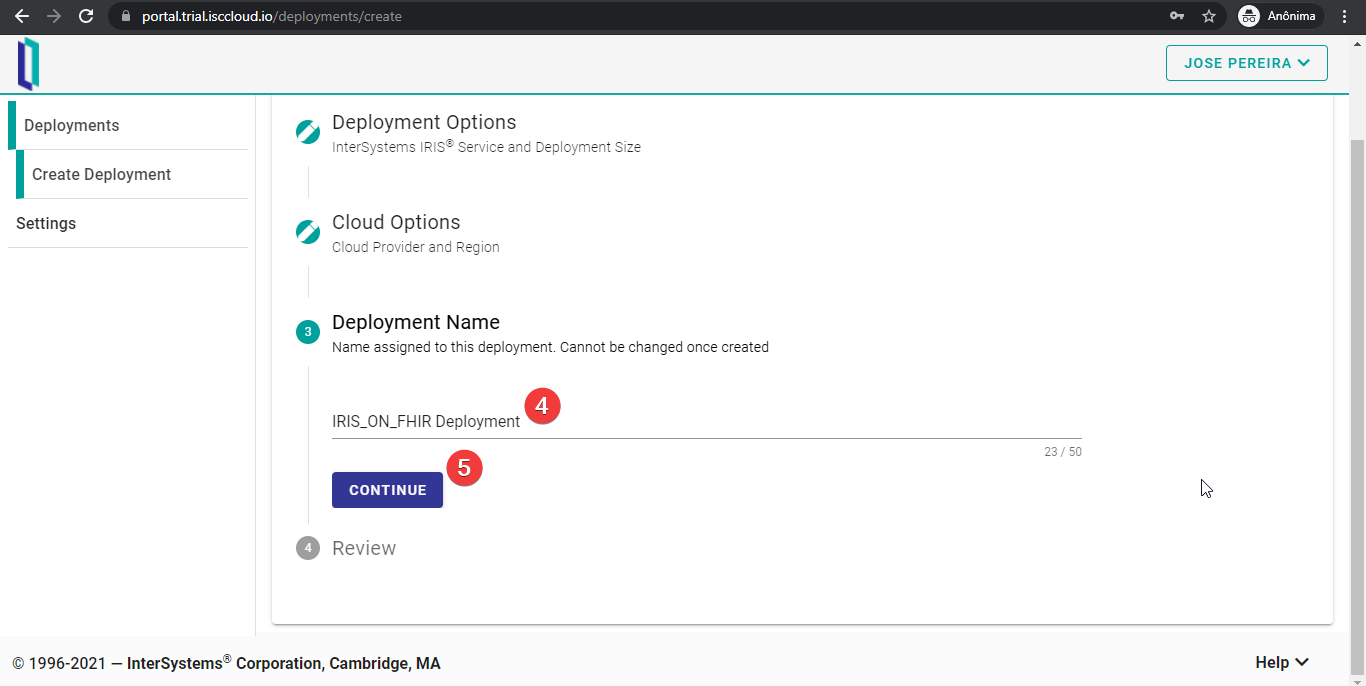The image size is (1366, 686).
Task: Click the Deployment Options completed step icon
Action: pos(308,131)
